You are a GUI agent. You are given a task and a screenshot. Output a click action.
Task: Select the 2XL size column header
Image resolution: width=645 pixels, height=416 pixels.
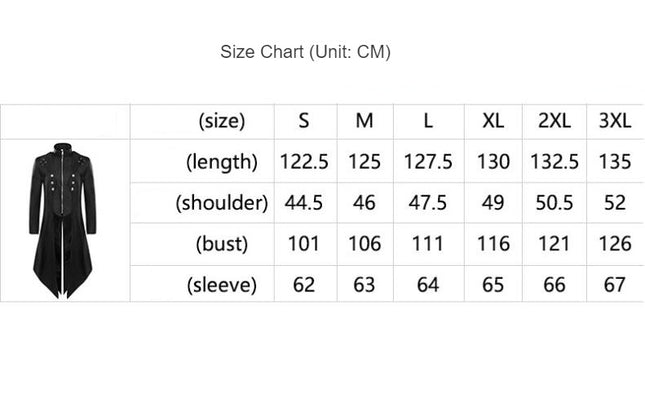click(x=555, y=121)
